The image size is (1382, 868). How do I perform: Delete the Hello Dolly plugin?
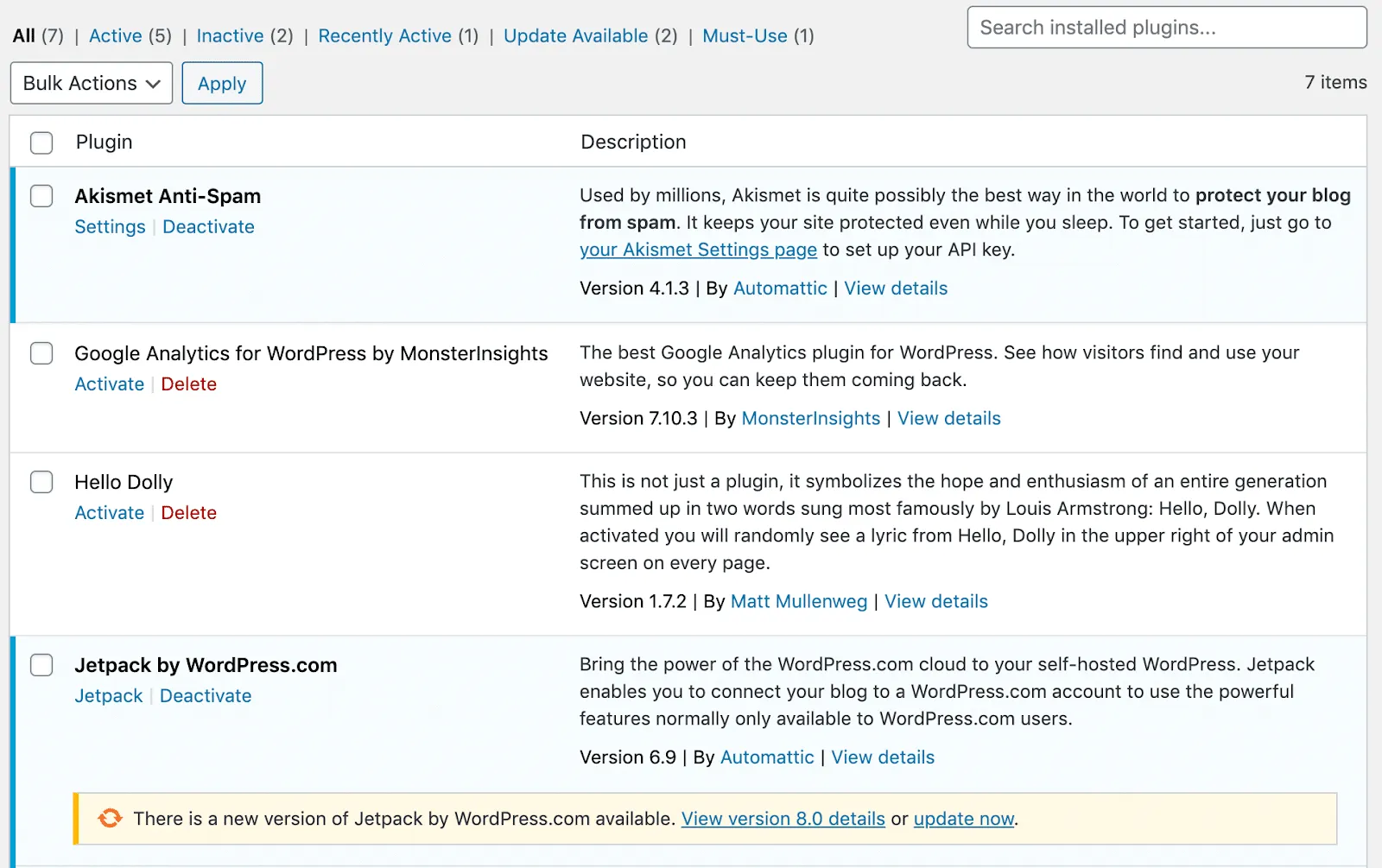(x=188, y=512)
